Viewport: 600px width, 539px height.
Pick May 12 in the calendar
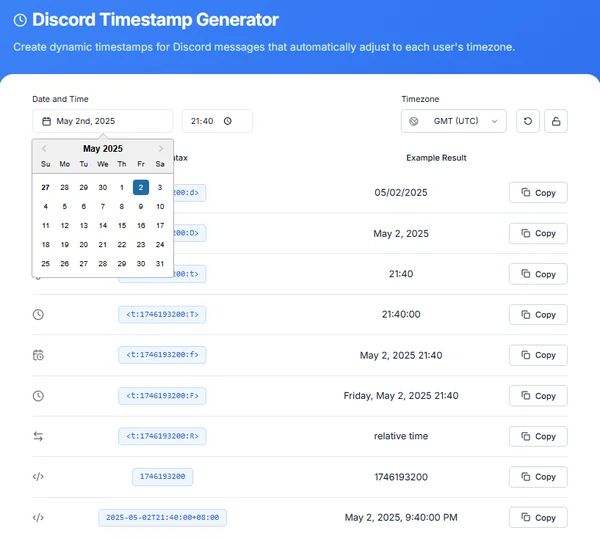(x=65, y=226)
